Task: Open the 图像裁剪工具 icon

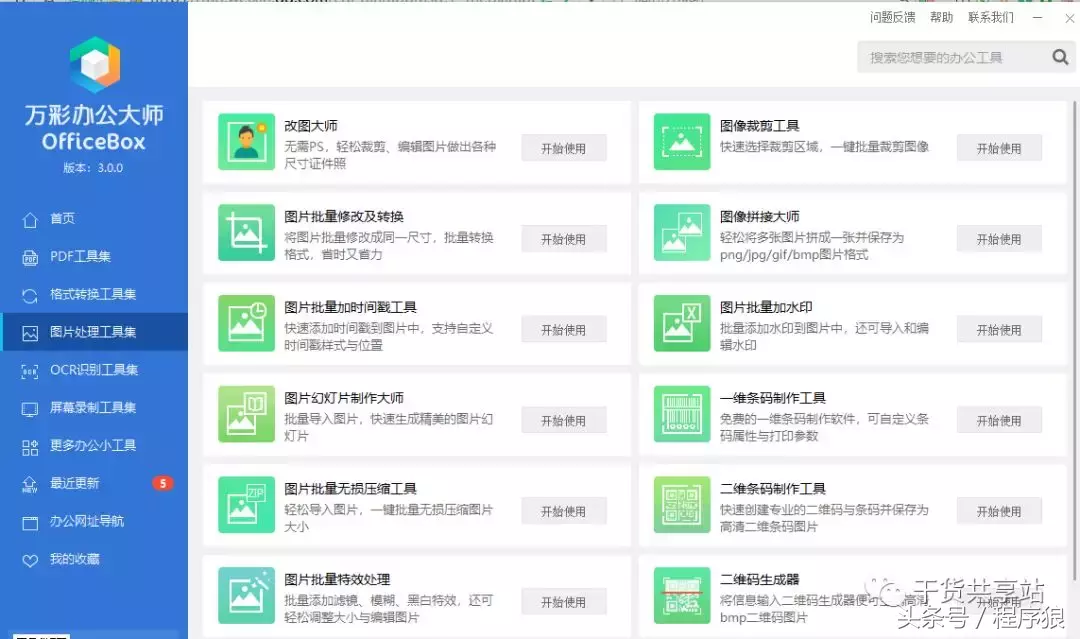Action: (682, 142)
